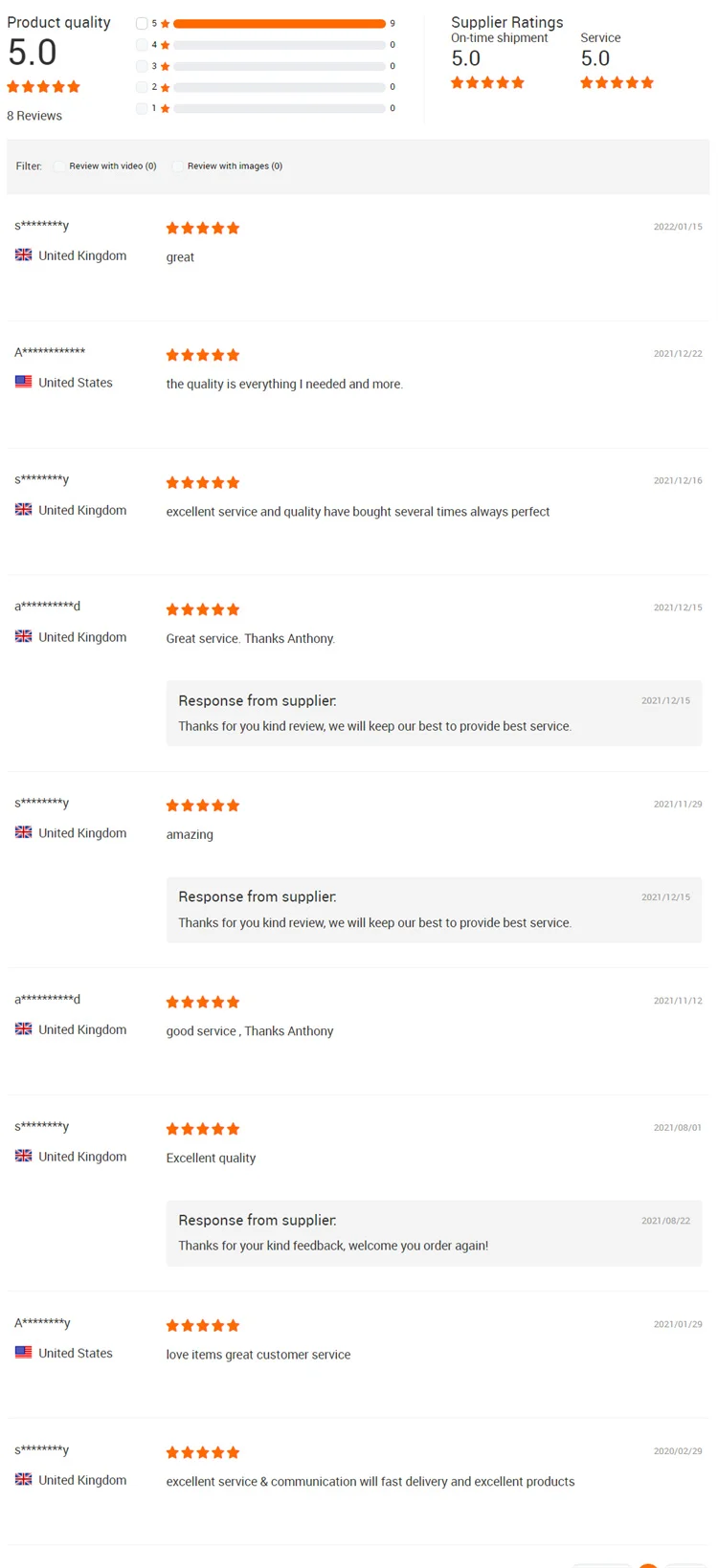
Task: Click the orange current page number button
Action: pos(648,1565)
